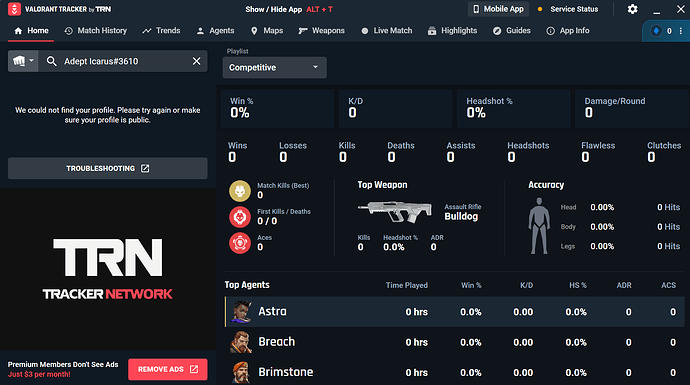Click the Headshot % stat card
Screen dimensions: 690x385
[514, 109]
